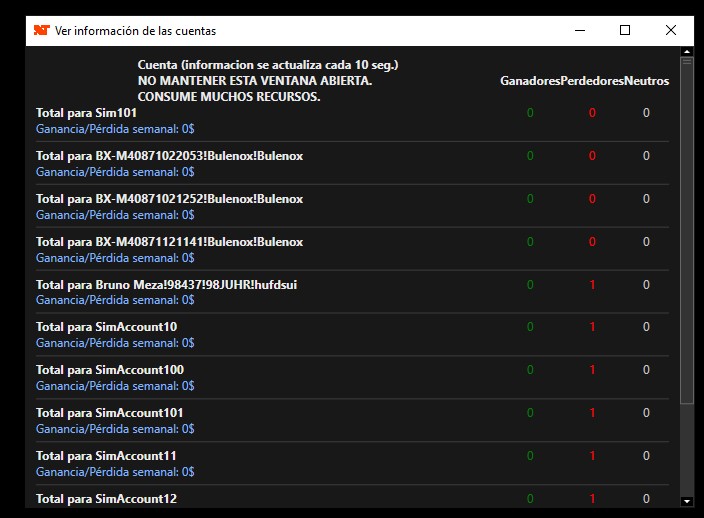Click the scrollbar down arrow
Image resolution: width=704 pixels, height=518 pixels.
pyautogui.click(x=686, y=500)
